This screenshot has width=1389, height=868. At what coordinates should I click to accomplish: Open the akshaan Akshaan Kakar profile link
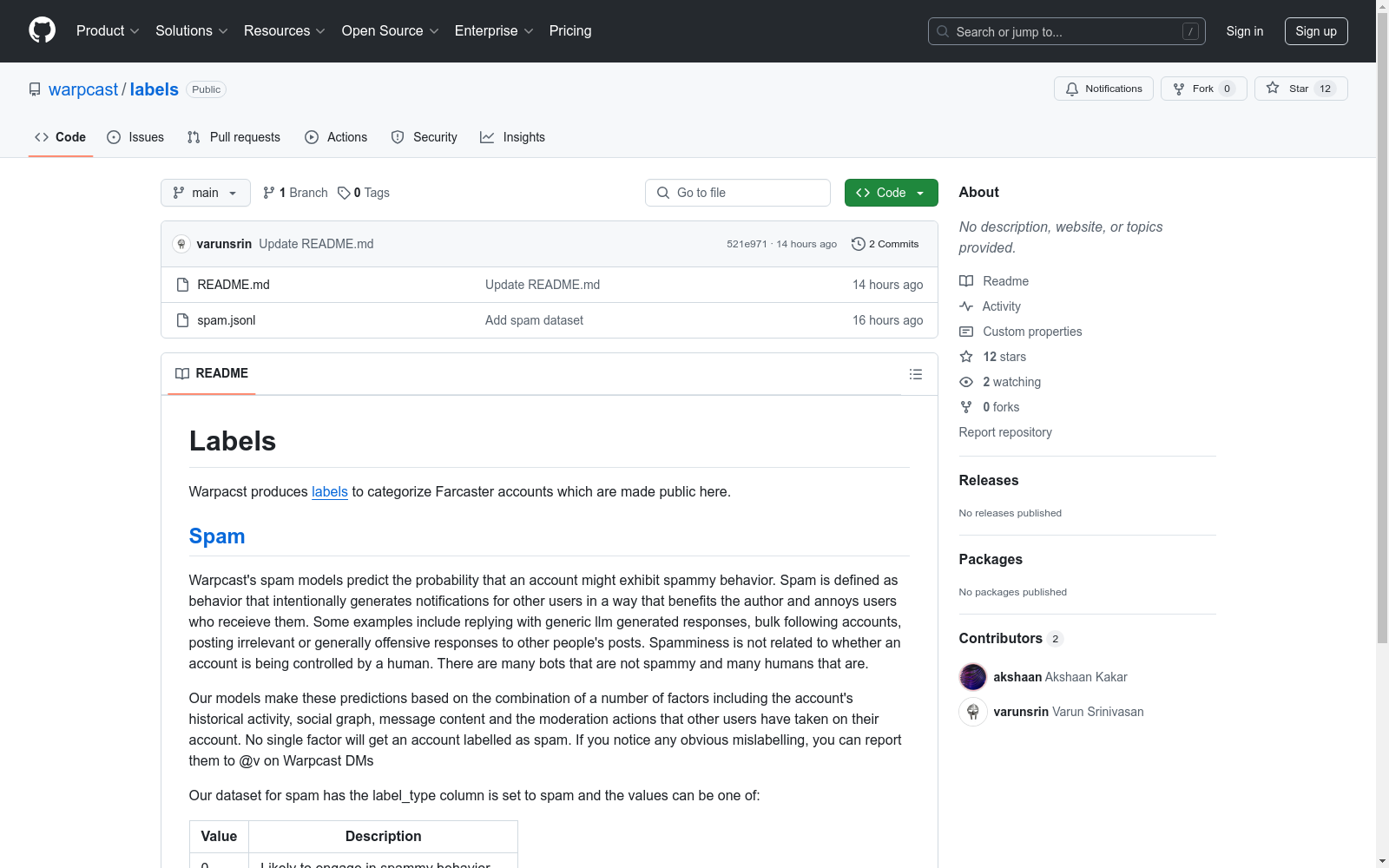(1060, 677)
